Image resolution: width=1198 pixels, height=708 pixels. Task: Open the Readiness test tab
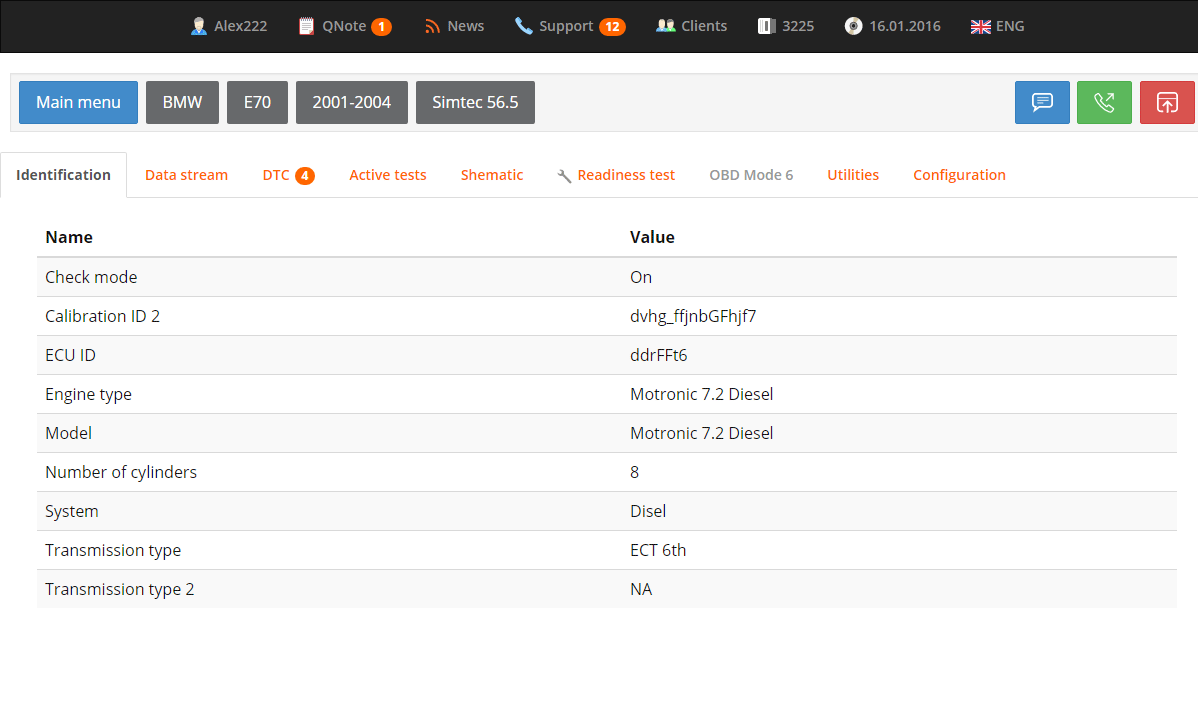616,175
